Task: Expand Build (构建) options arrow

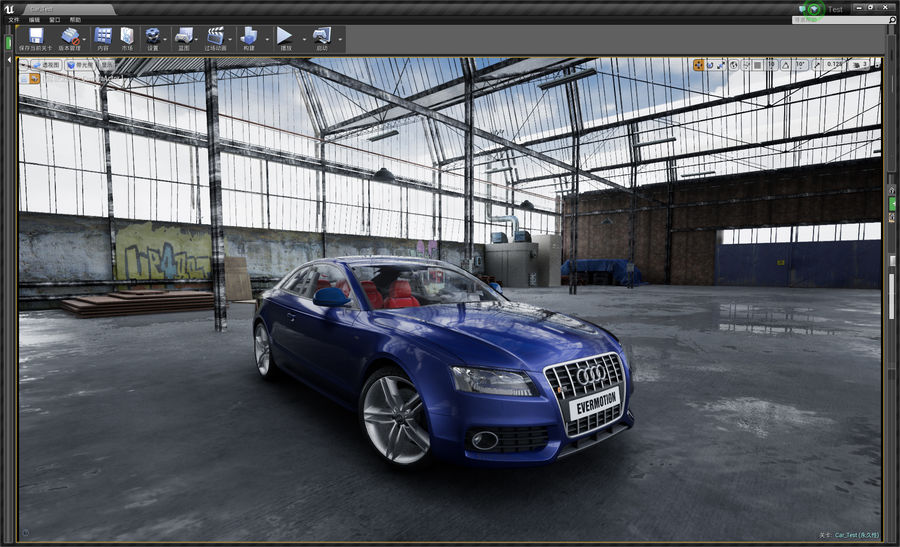Action: 267,39
